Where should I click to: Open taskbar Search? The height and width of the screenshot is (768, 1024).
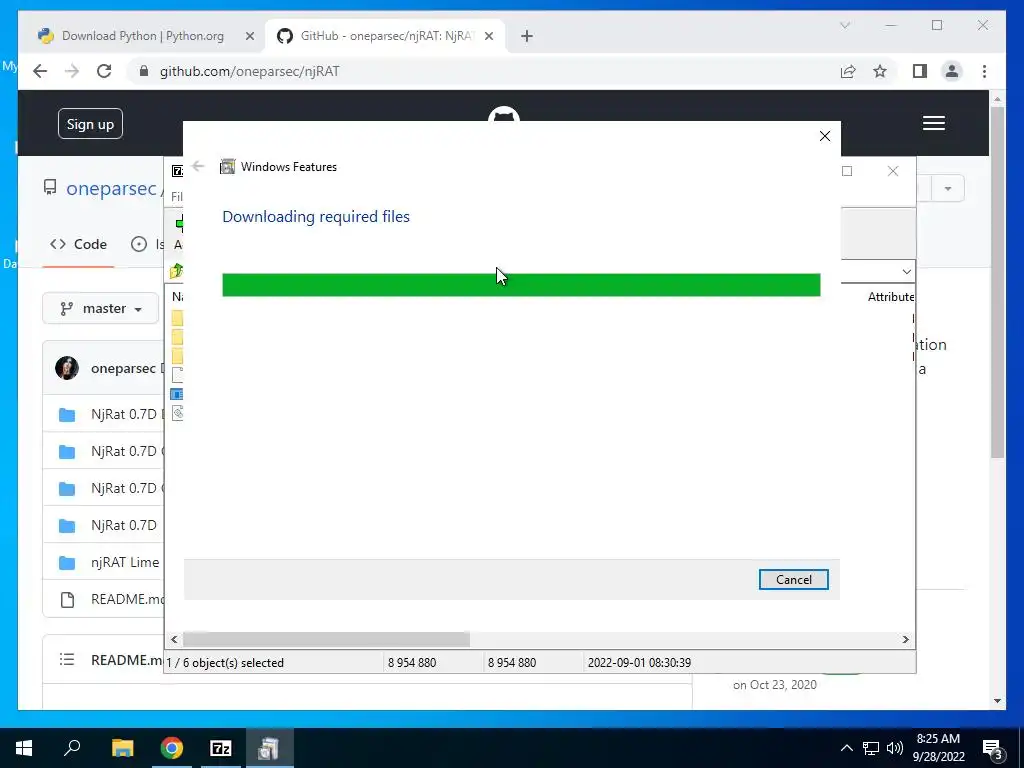click(x=72, y=748)
